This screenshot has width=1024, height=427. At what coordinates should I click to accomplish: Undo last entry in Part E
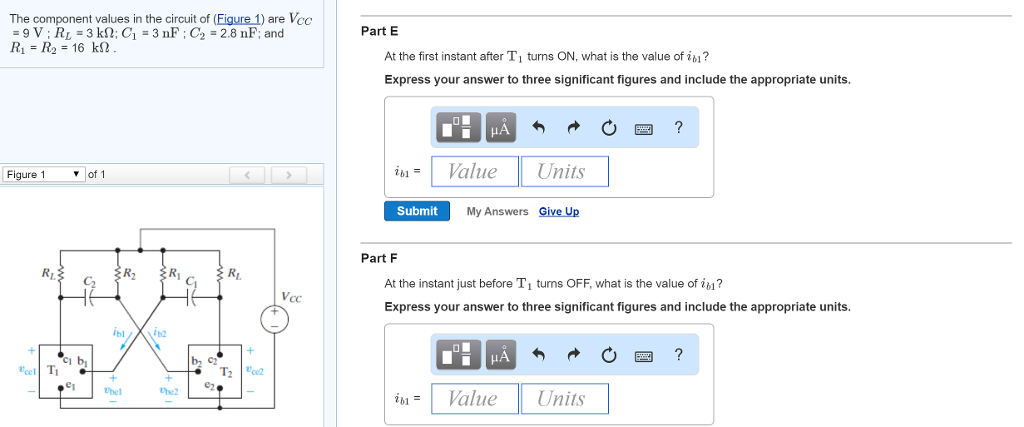point(538,128)
